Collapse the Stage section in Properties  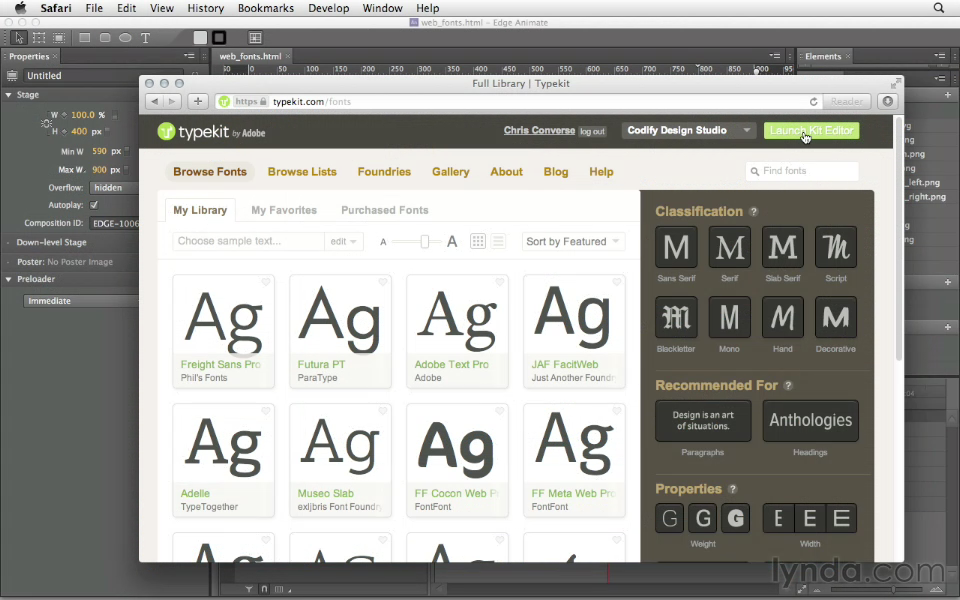point(9,95)
